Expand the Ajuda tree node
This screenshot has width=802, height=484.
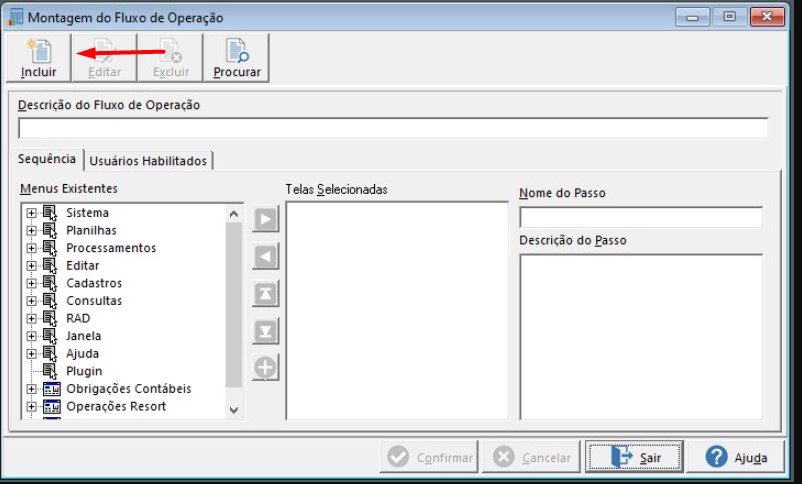coord(32,354)
